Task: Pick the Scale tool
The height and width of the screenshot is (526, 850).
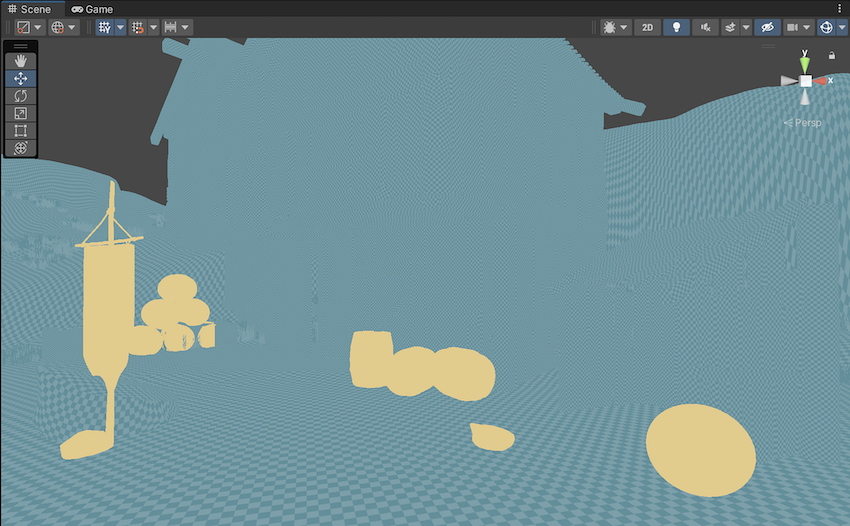Action: pyautogui.click(x=21, y=113)
